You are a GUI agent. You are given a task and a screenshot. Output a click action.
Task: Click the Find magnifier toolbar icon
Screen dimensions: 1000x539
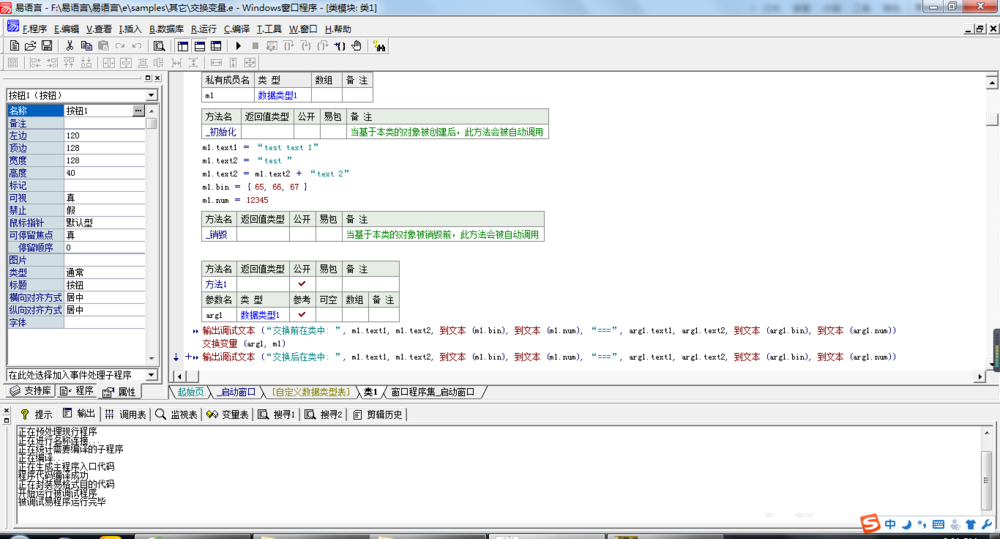pyautogui.click(x=159, y=46)
